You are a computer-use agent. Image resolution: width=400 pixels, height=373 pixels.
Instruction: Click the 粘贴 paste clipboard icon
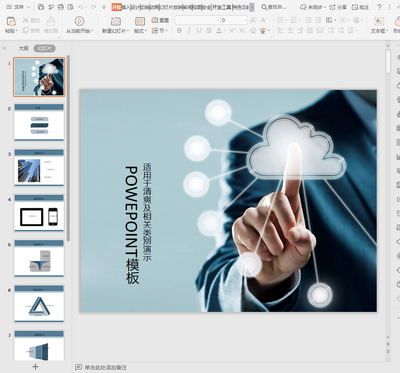click(11, 21)
